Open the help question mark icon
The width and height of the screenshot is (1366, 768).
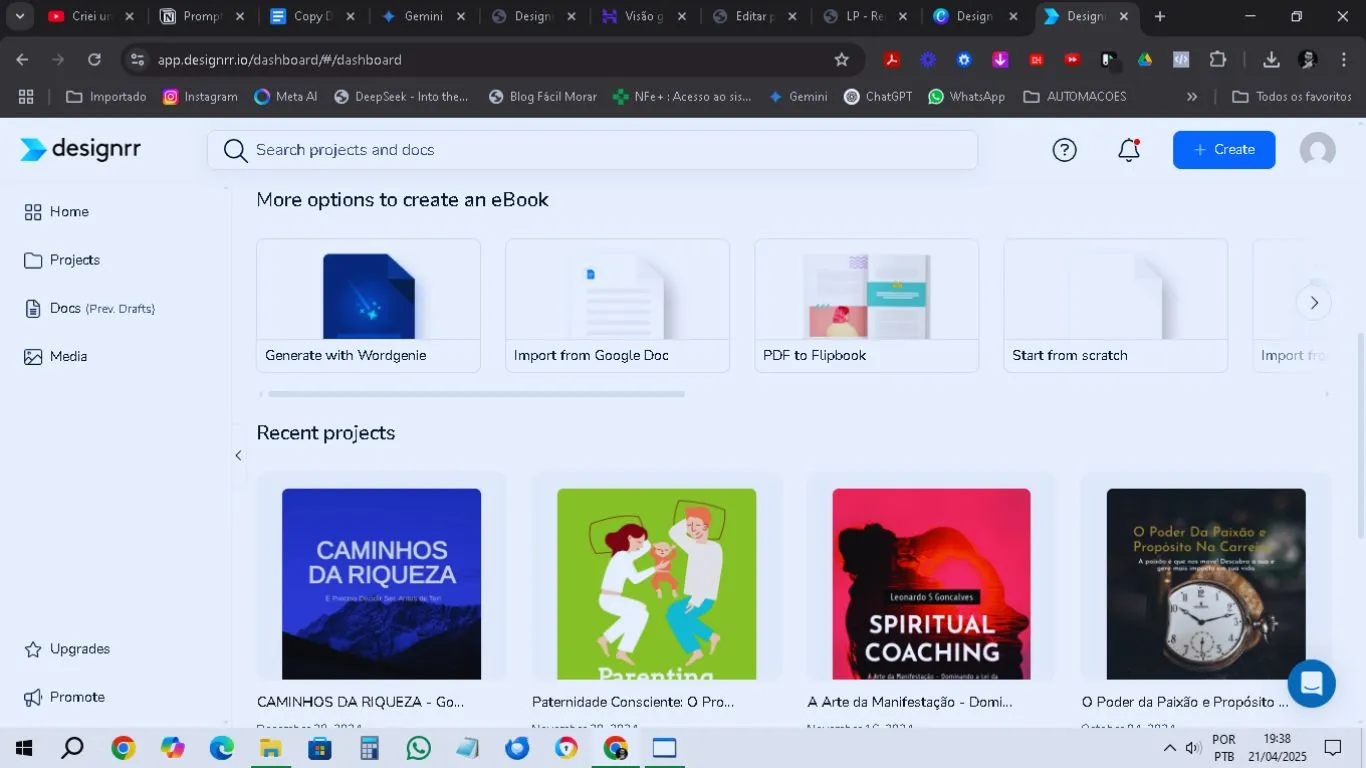coord(1064,150)
